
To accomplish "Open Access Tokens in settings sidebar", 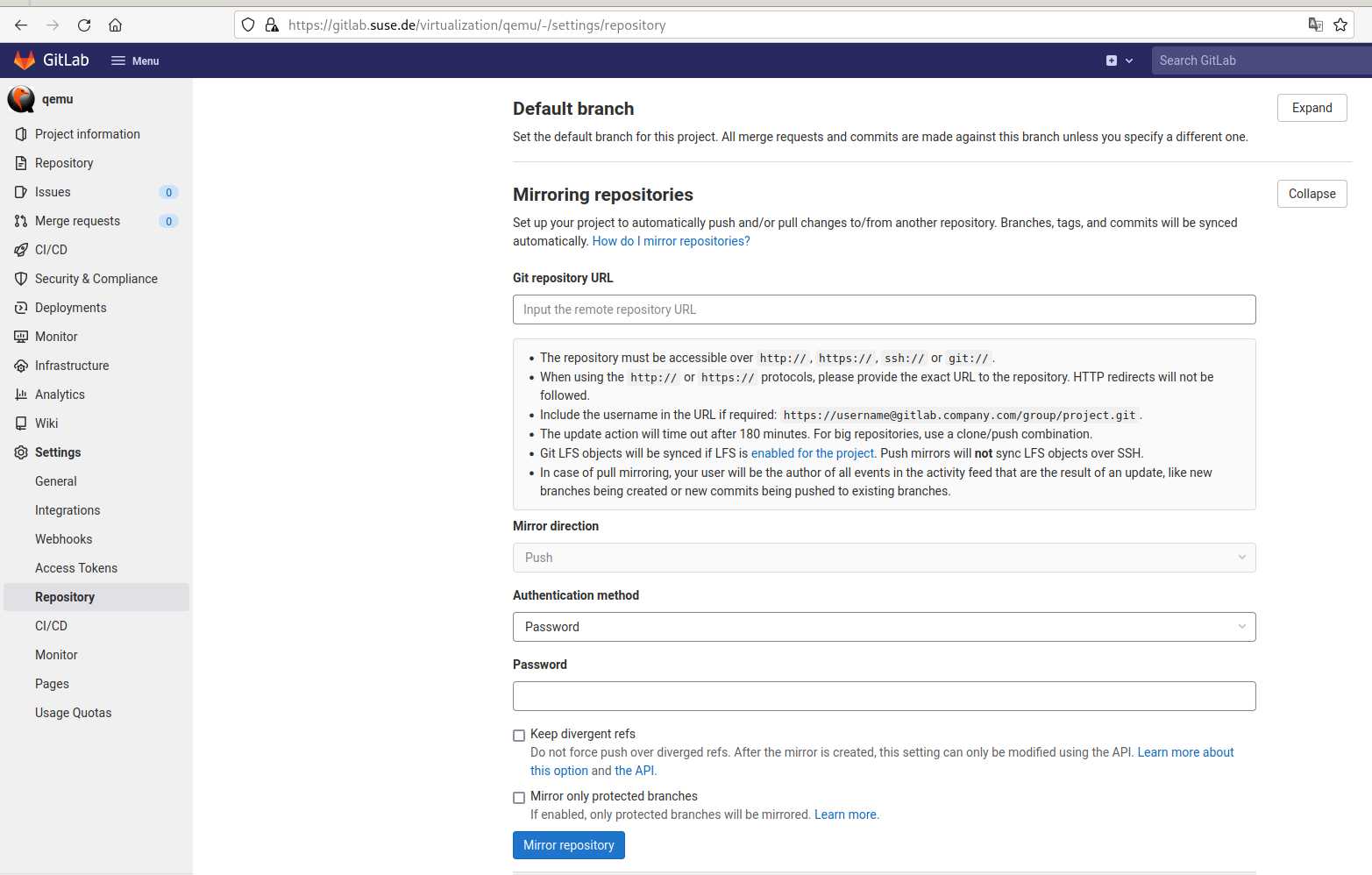I will click(x=76, y=568).
